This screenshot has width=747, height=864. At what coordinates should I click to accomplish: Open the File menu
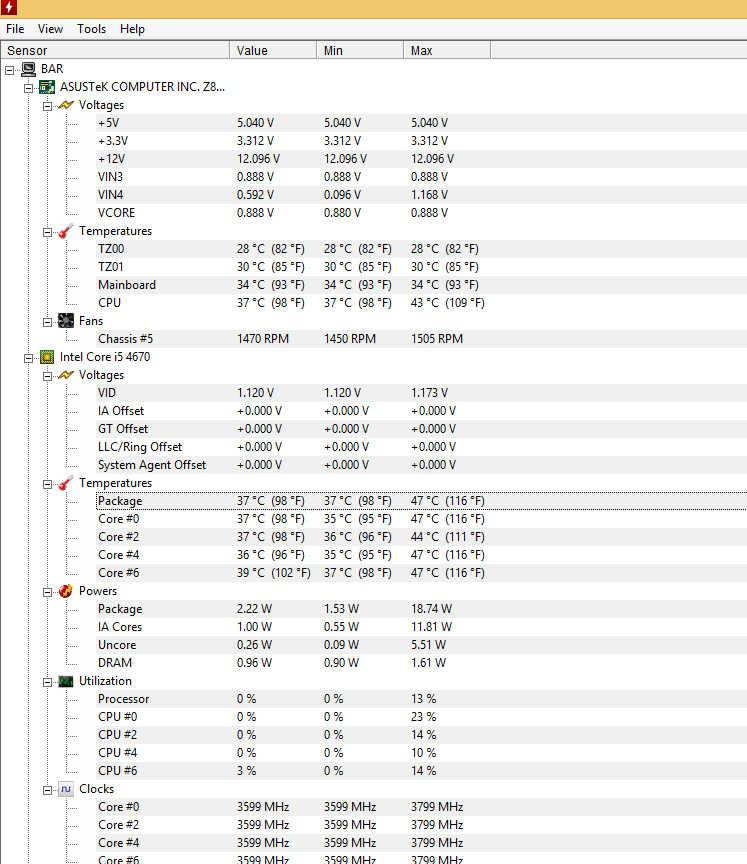pos(15,29)
